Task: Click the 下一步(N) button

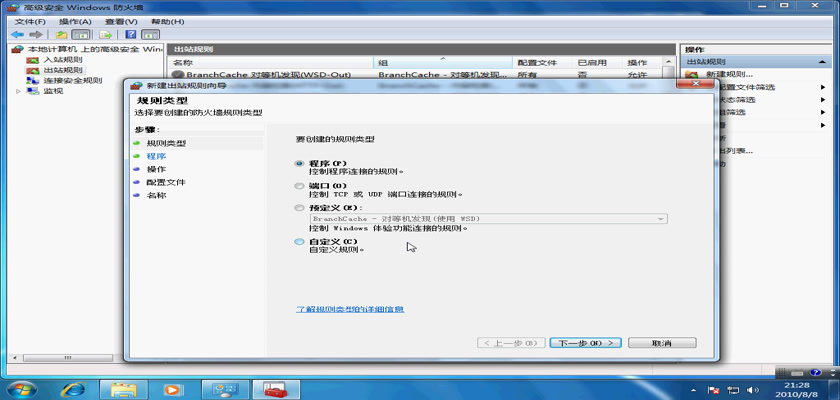Action: pyautogui.click(x=585, y=343)
